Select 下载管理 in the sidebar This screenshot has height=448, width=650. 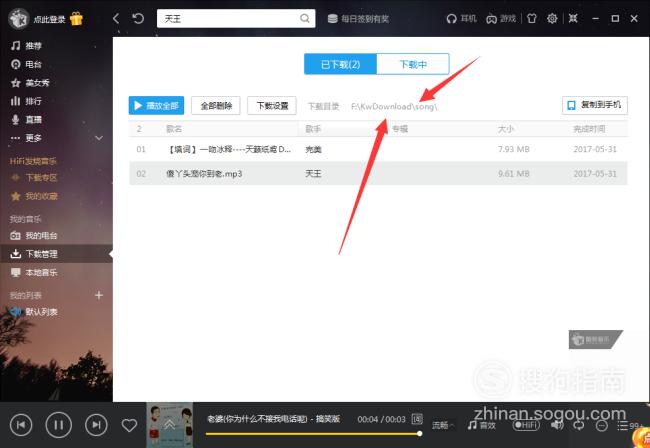coord(56,254)
